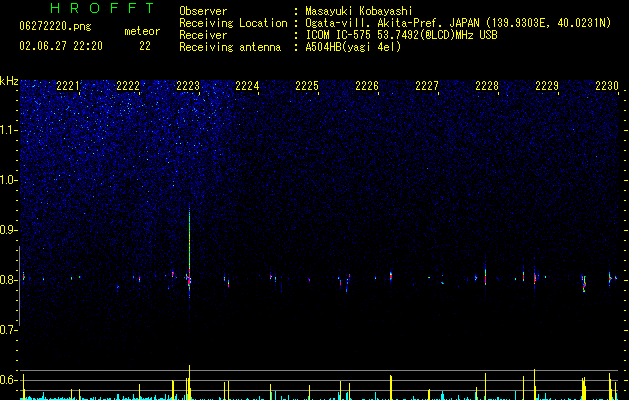Click the ICOM IC-575 receiver details
Viewport: 629px width, 400px height.
click(x=401, y=35)
